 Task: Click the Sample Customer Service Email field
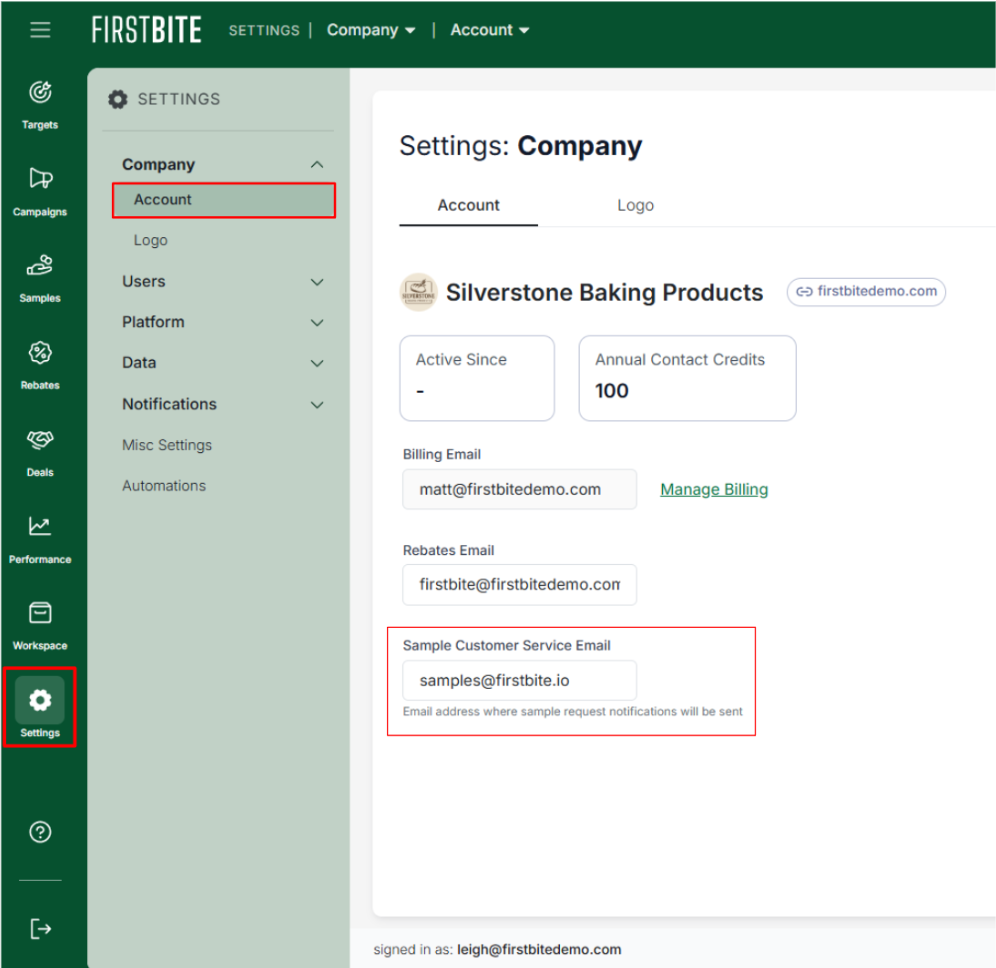point(520,680)
